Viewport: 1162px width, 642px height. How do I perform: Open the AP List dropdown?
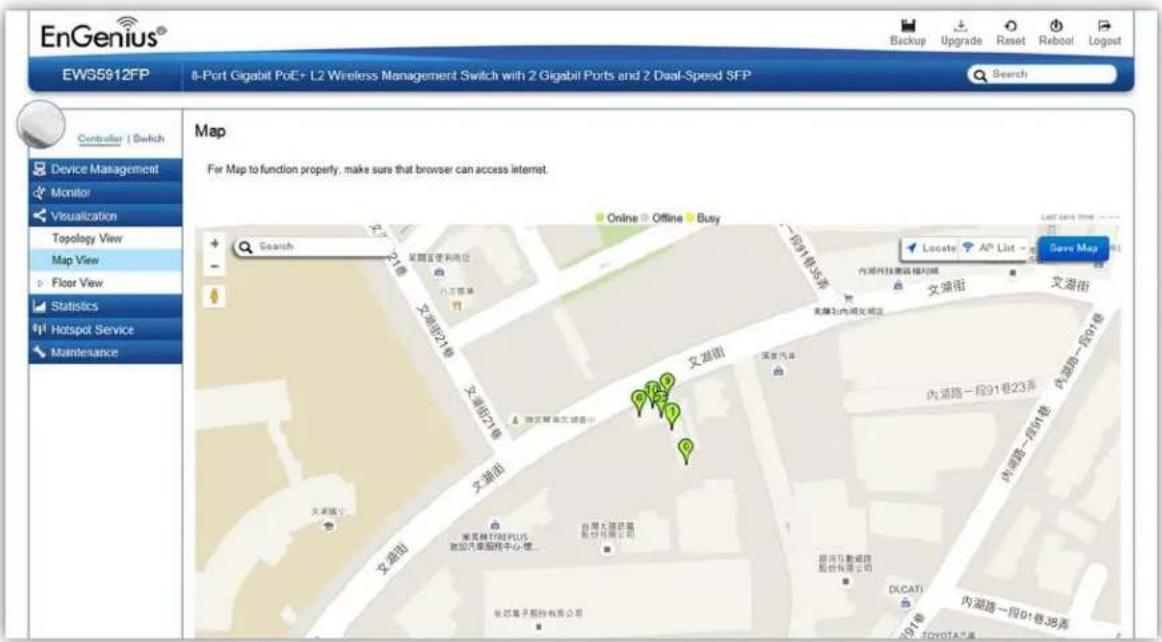(994, 248)
